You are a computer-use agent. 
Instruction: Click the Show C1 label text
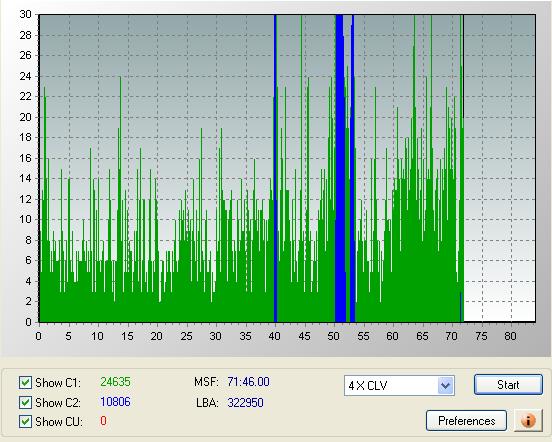pyautogui.click(x=58, y=383)
